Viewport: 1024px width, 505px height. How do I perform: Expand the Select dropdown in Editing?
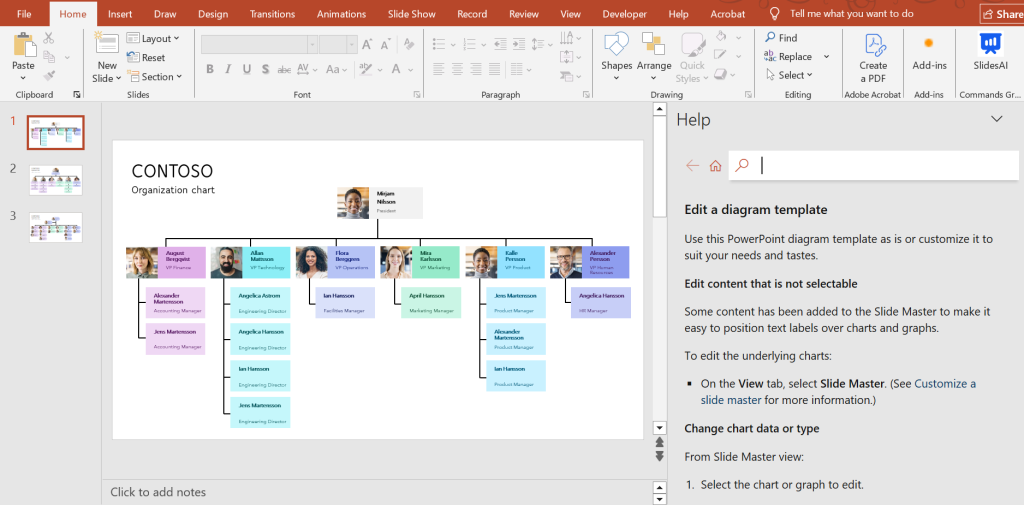790,75
